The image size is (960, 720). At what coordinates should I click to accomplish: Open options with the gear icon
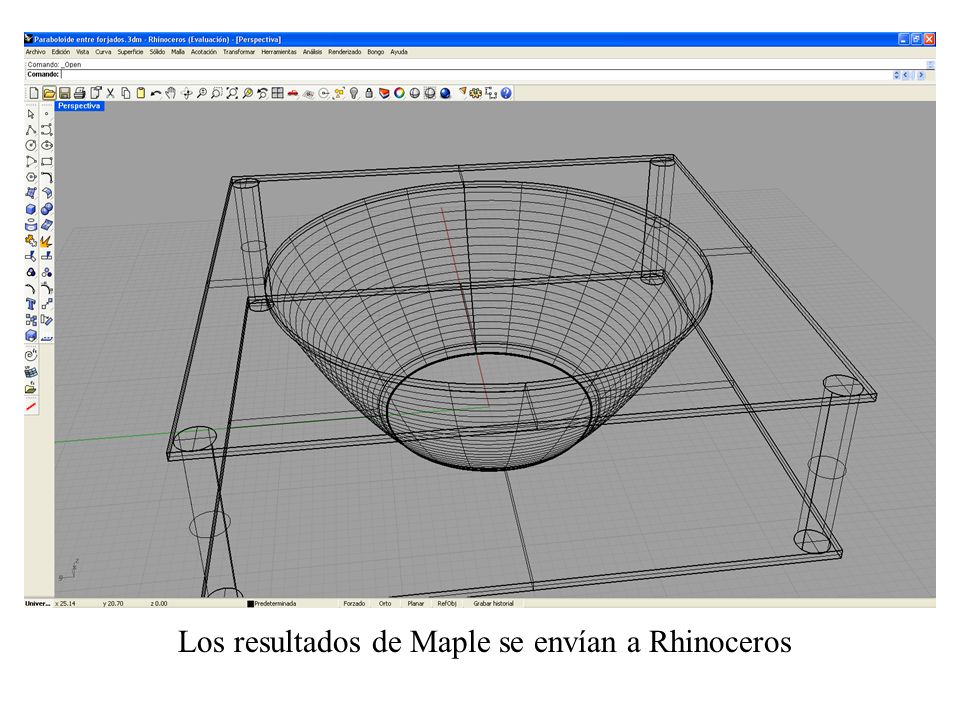click(x=476, y=93)
